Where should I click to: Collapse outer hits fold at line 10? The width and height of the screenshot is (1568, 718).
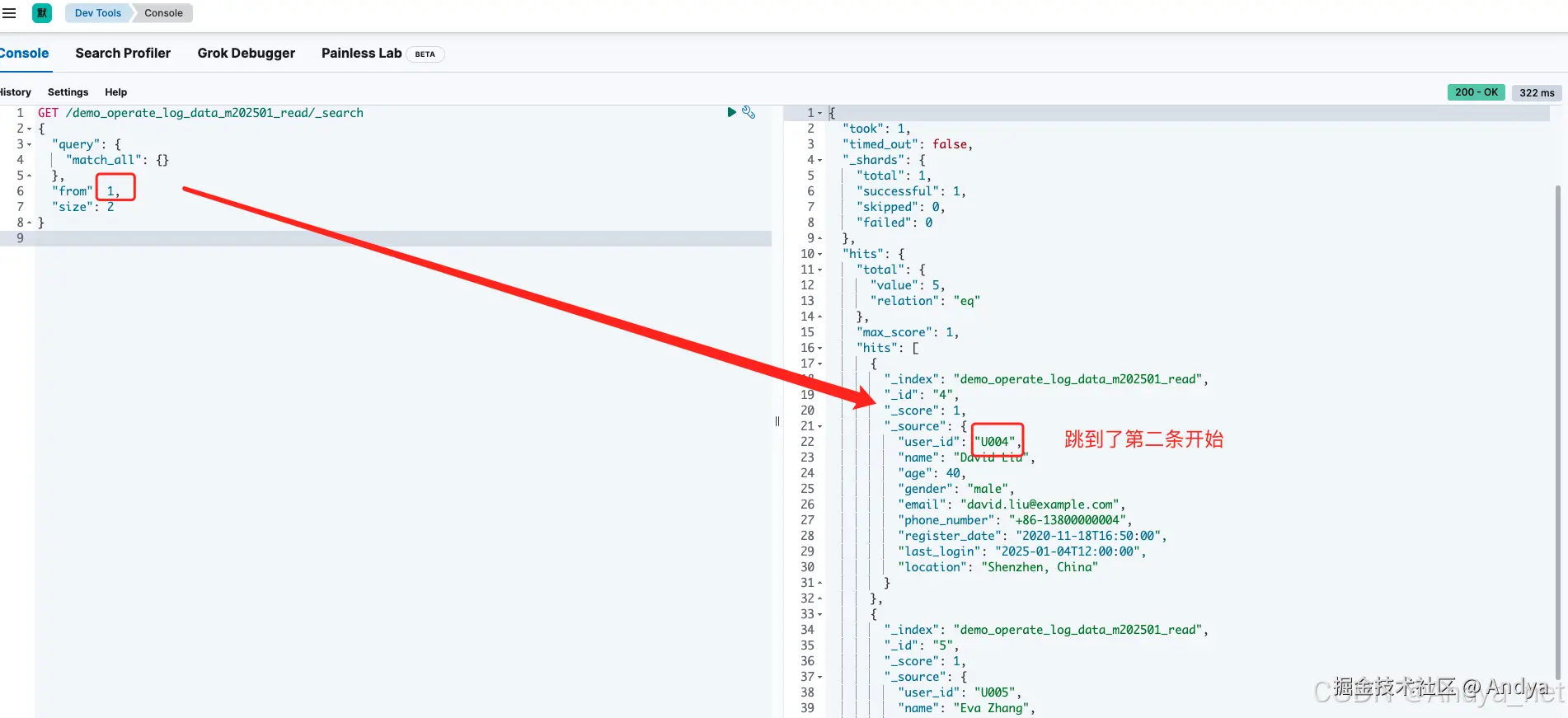819,254
